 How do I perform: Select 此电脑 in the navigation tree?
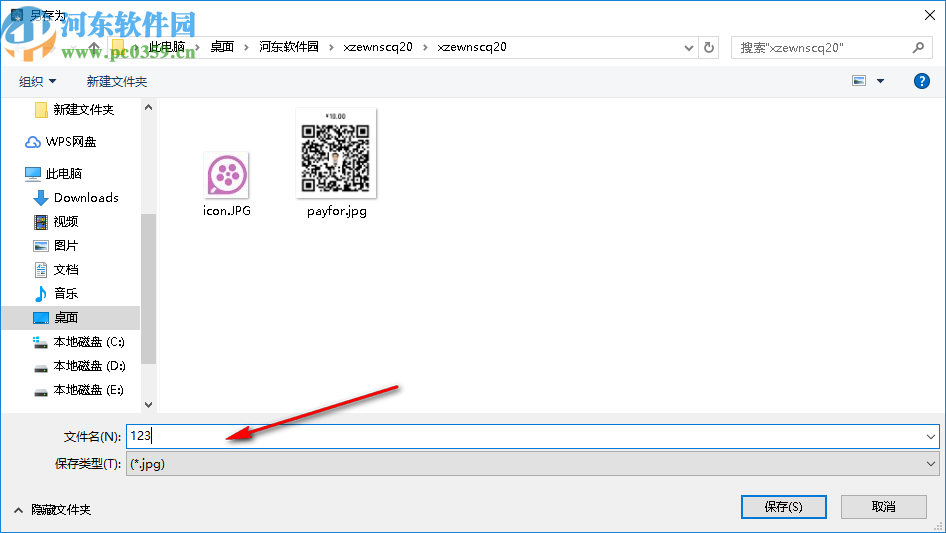pyautogui.click(x=64, y=174)
